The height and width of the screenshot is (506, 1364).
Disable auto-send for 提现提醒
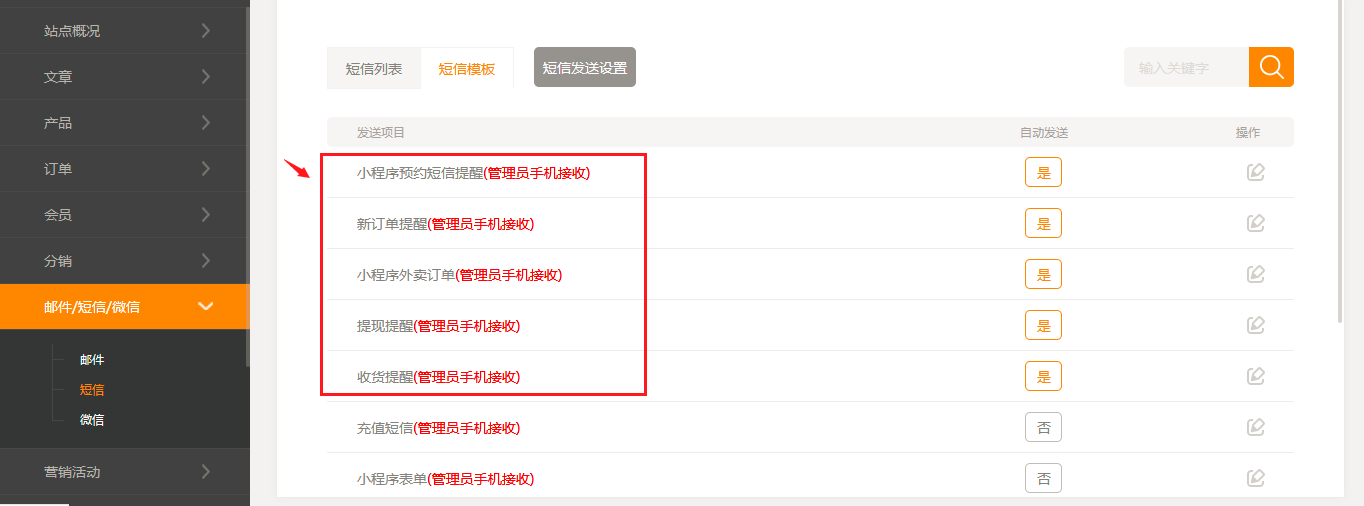tap(1043, 325)
